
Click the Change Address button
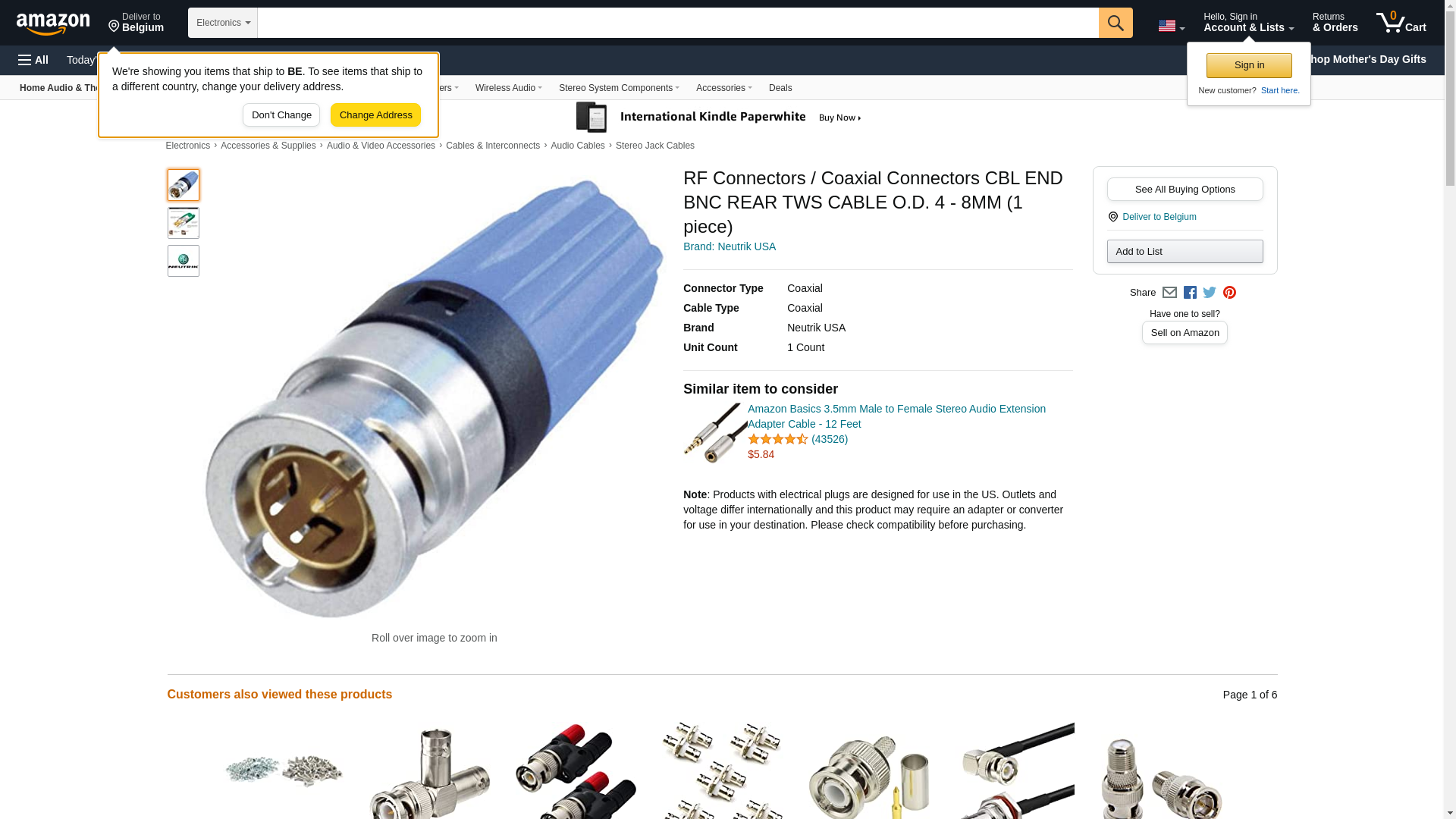pos(375,115)
